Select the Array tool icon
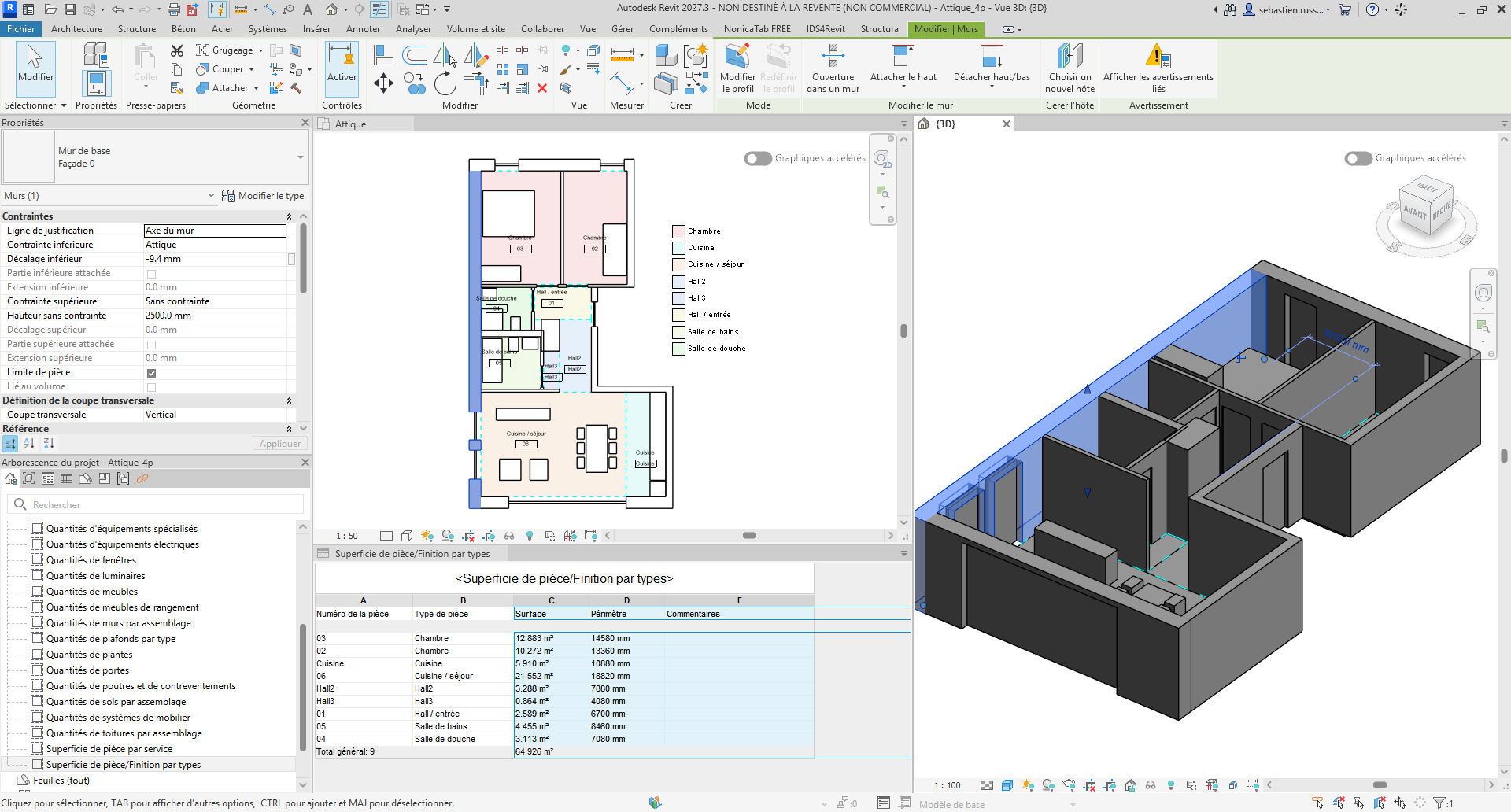The image size is (1511, 812). 503,69
